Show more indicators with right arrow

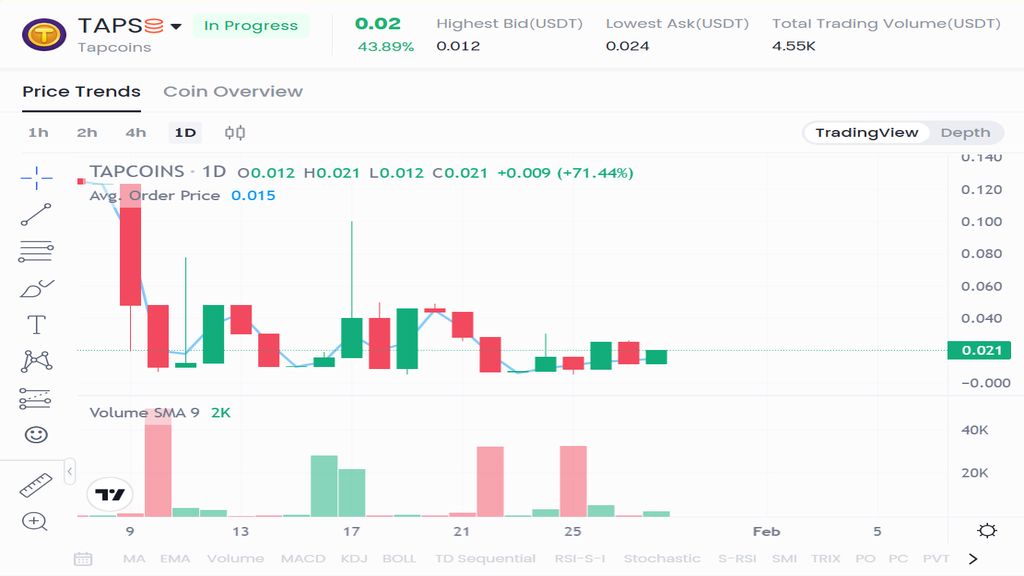pyautogui.click(x=973, y=559)
